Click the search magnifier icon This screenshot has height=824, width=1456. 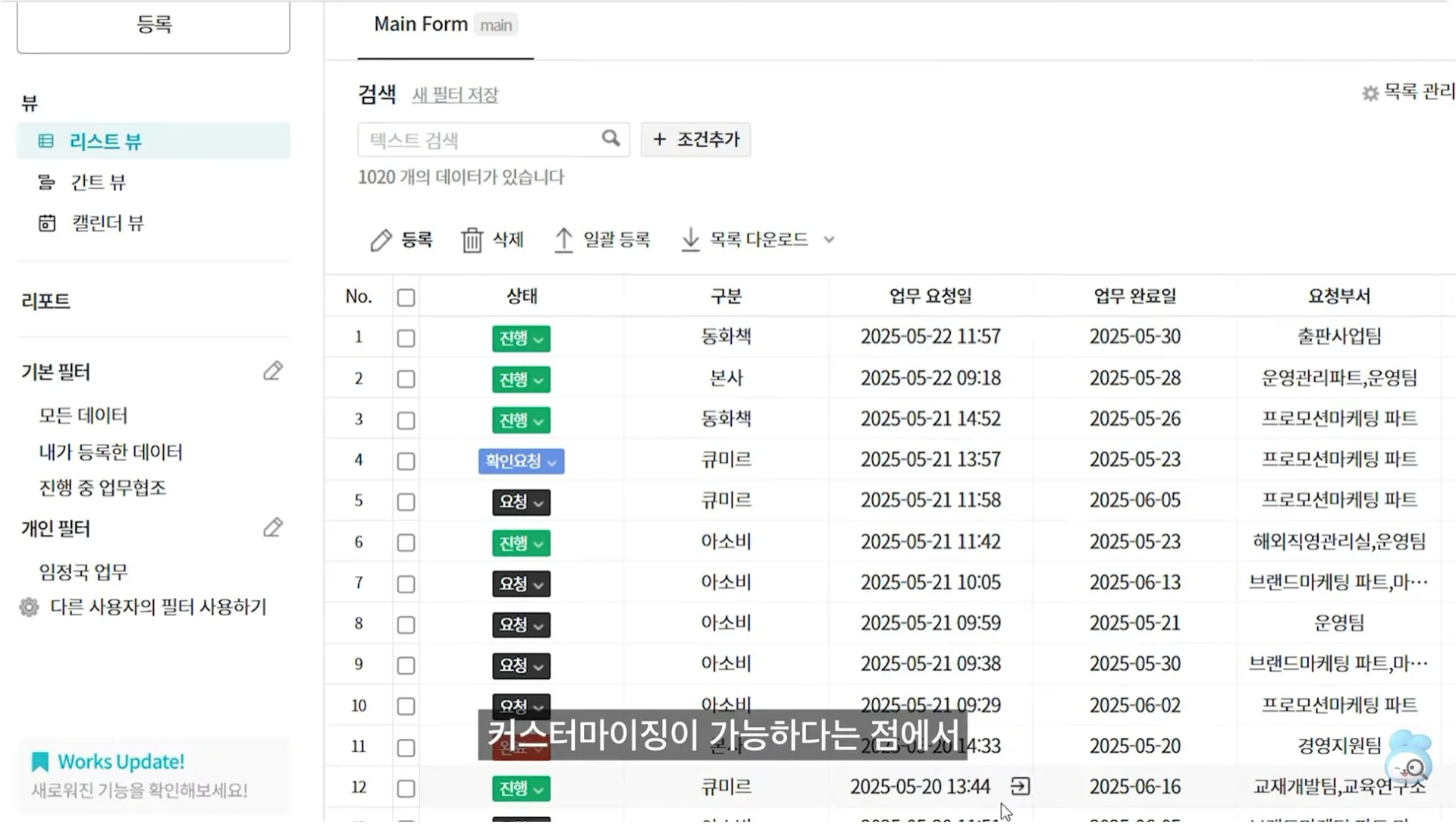point(610,140)
